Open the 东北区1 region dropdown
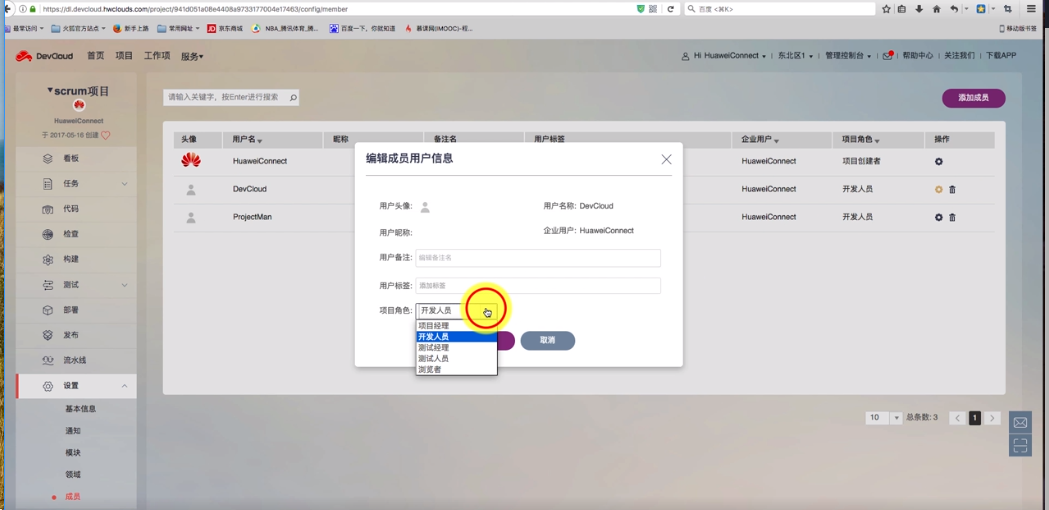 click(795, 56)
